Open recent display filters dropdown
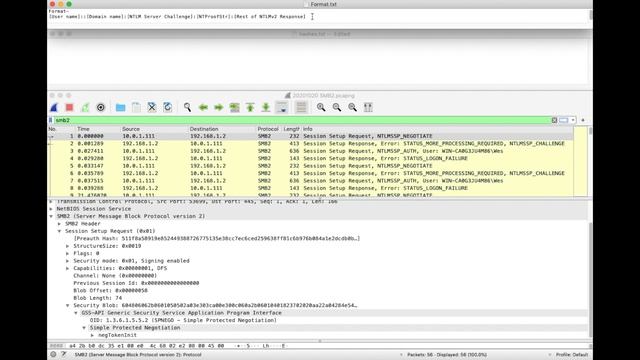The width and height of the screenshot is (640, 360). pyautogui.click(x=573, y=120)
